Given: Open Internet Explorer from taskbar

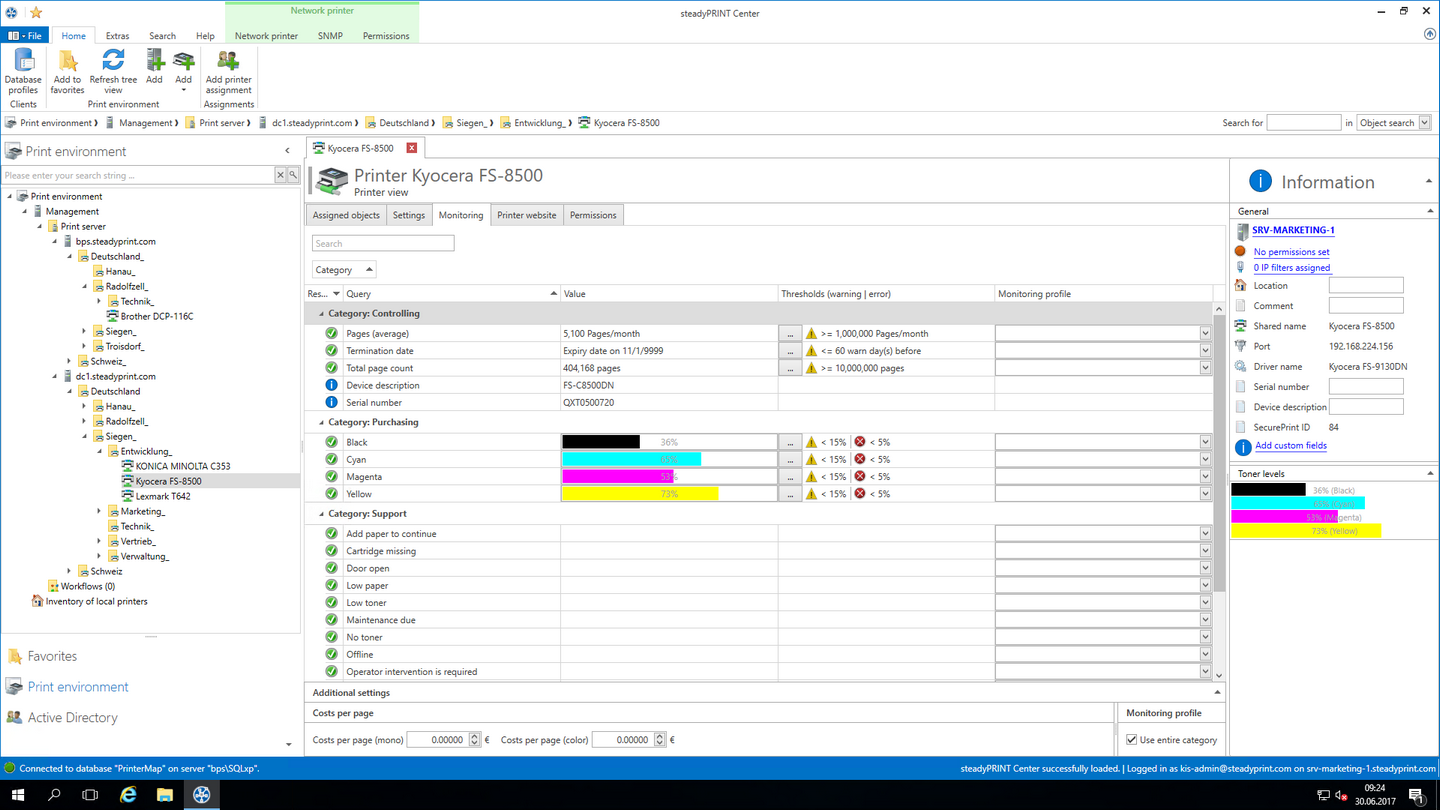Looking at the screenshot, I should [x=128, y=795].
